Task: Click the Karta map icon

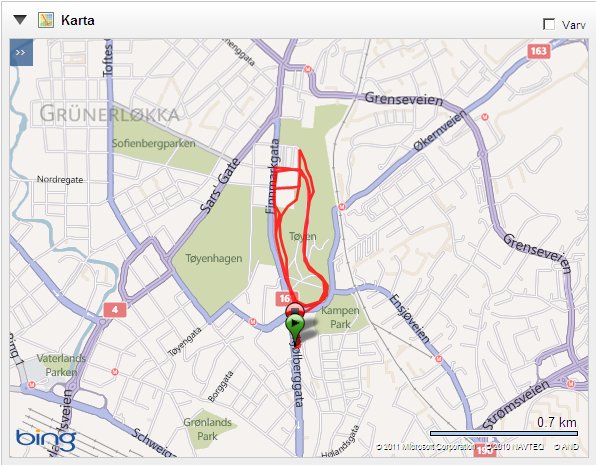Action: point(46,20)
